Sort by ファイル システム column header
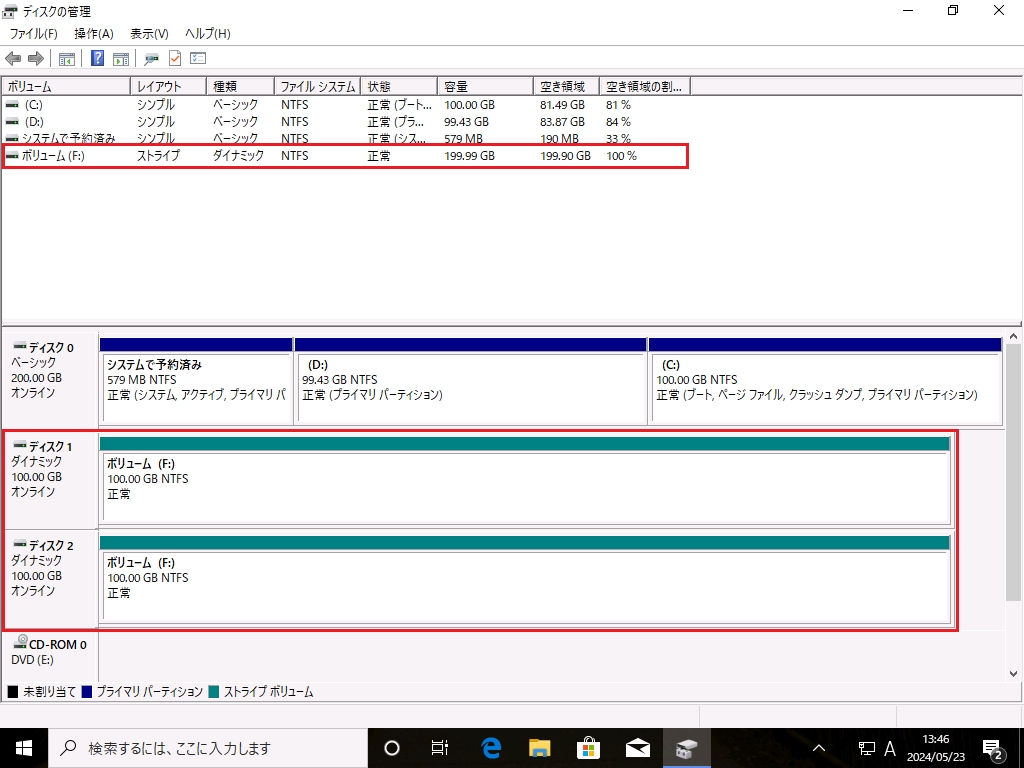The height and width of the screenshot is (768, 1024). coord(317,86)
